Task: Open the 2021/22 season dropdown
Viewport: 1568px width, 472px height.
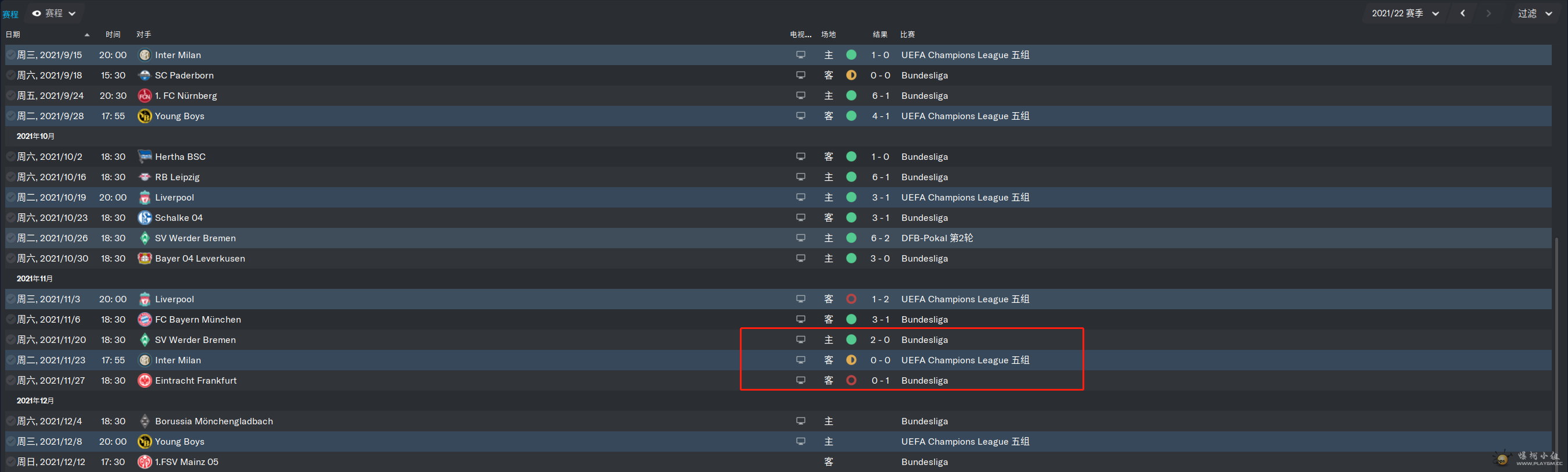Action: (x=1404, y=13)
